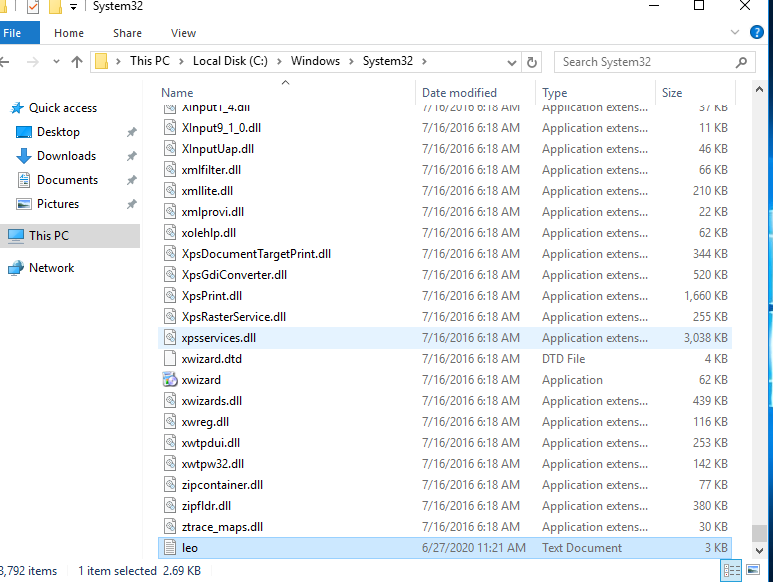Viewport: 773px width, 582px height.
Task: Click the New folder quick access icon
Action: click(55, 7)
